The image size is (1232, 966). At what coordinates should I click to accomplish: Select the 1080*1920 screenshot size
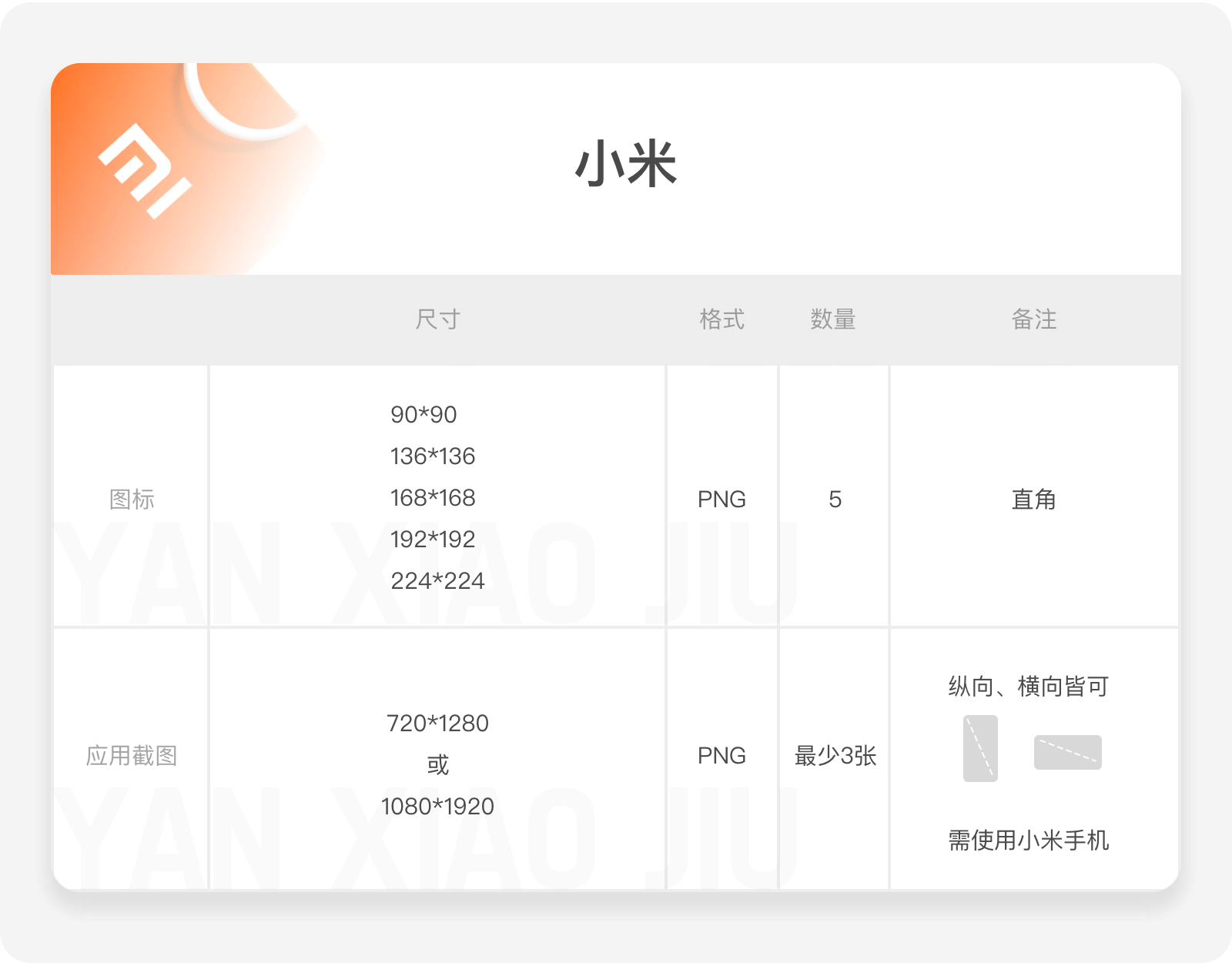click(x=437, y=807)
